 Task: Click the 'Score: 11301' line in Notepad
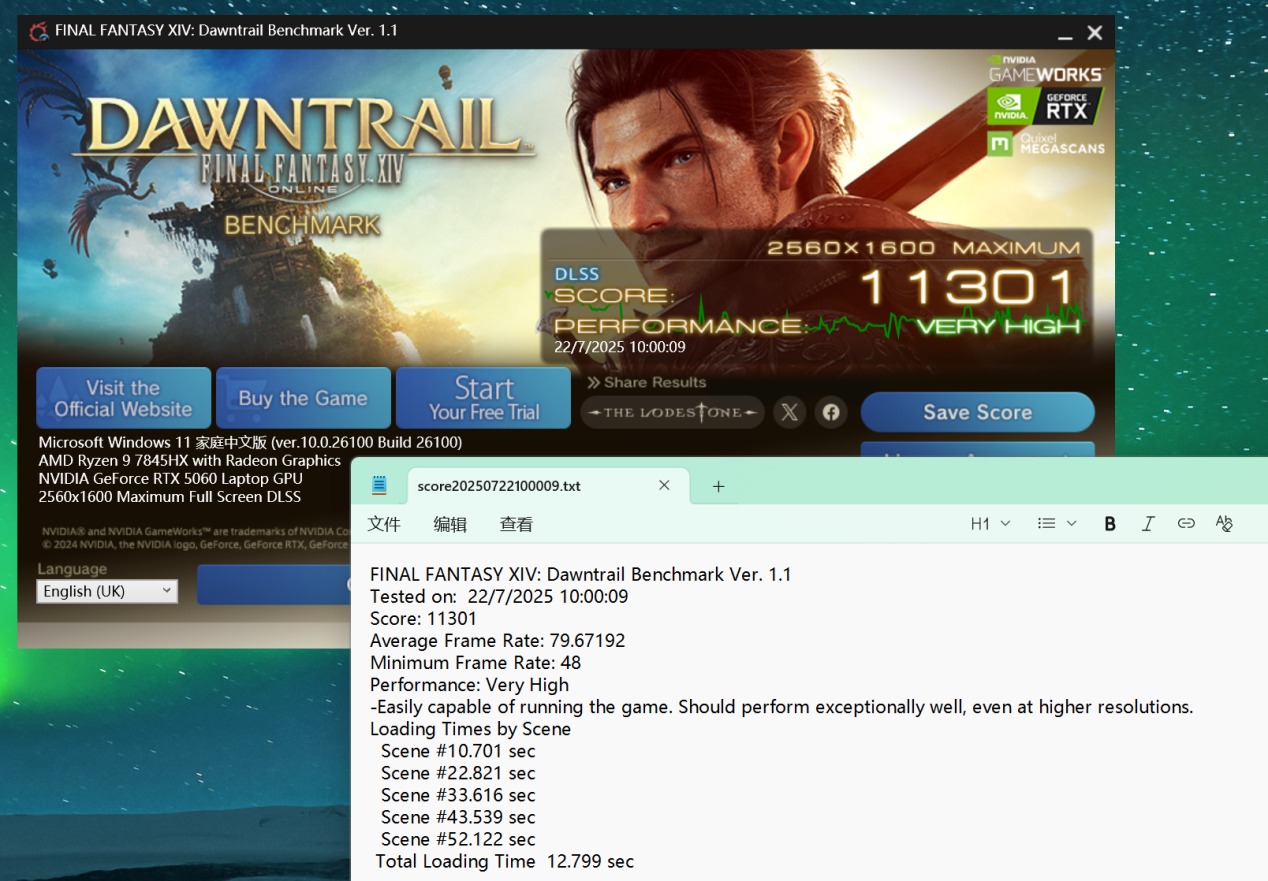(x=423, y=619)
